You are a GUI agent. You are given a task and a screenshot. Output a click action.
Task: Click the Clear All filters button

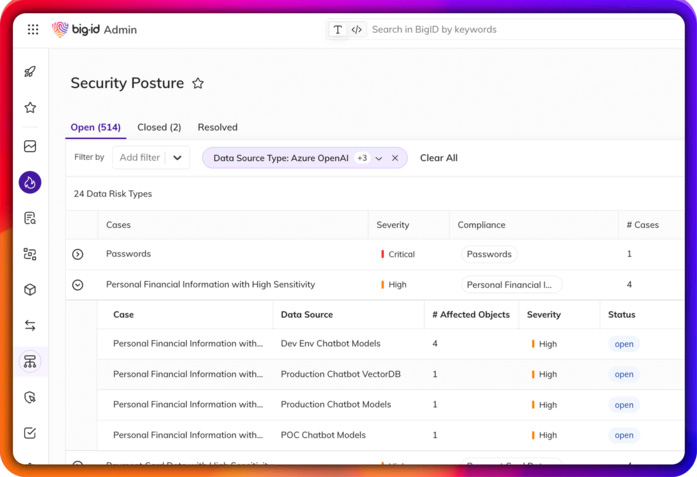coord(438,158)
